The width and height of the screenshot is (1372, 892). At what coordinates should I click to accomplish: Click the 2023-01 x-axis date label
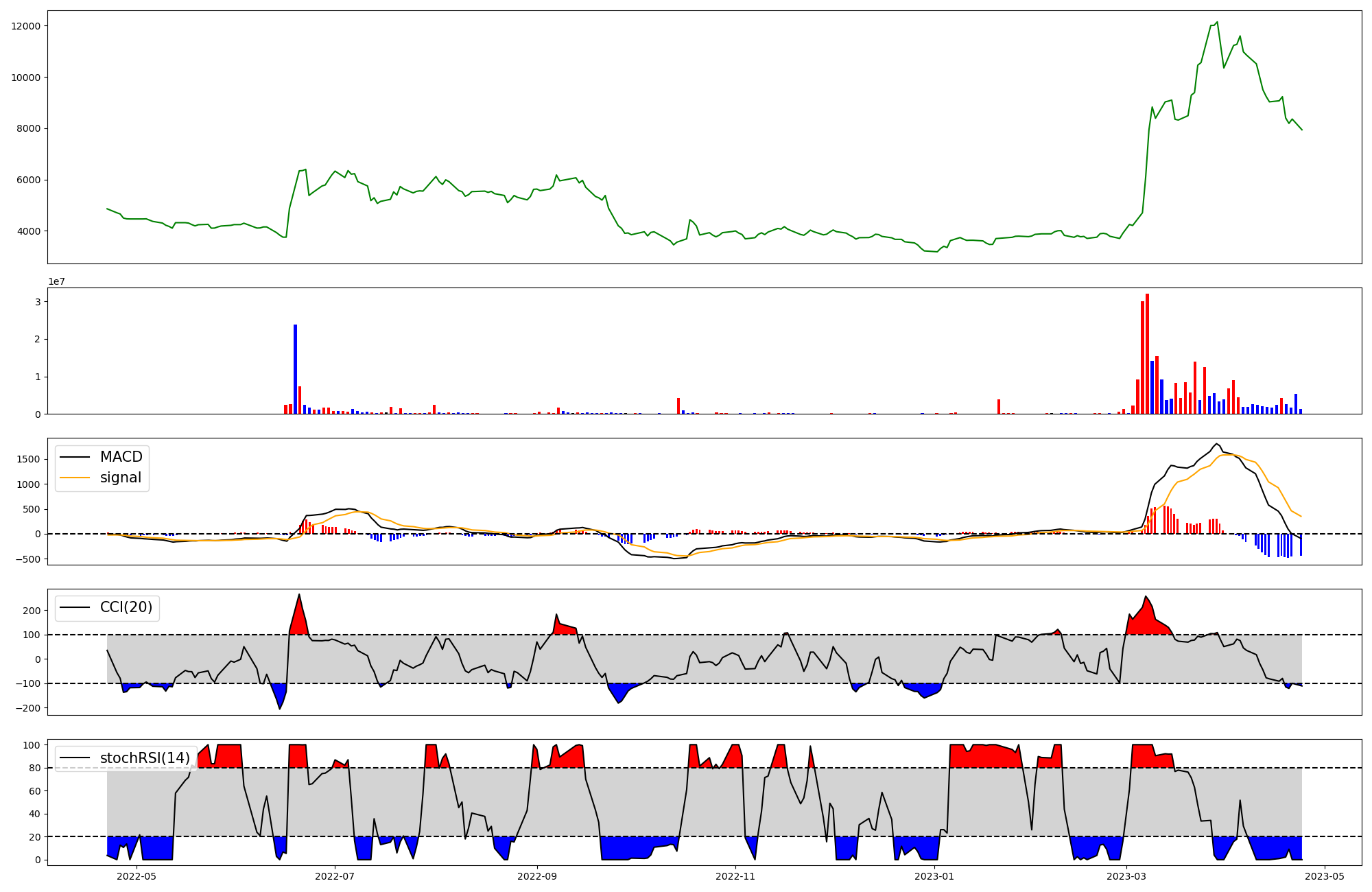pyautogui.click(x=934, y=876)
